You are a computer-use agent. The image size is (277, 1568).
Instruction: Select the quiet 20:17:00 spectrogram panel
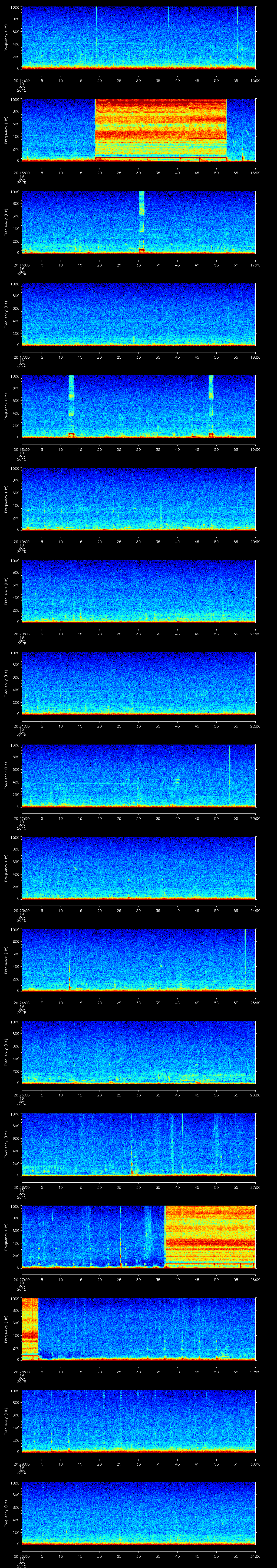pos(139,314)
